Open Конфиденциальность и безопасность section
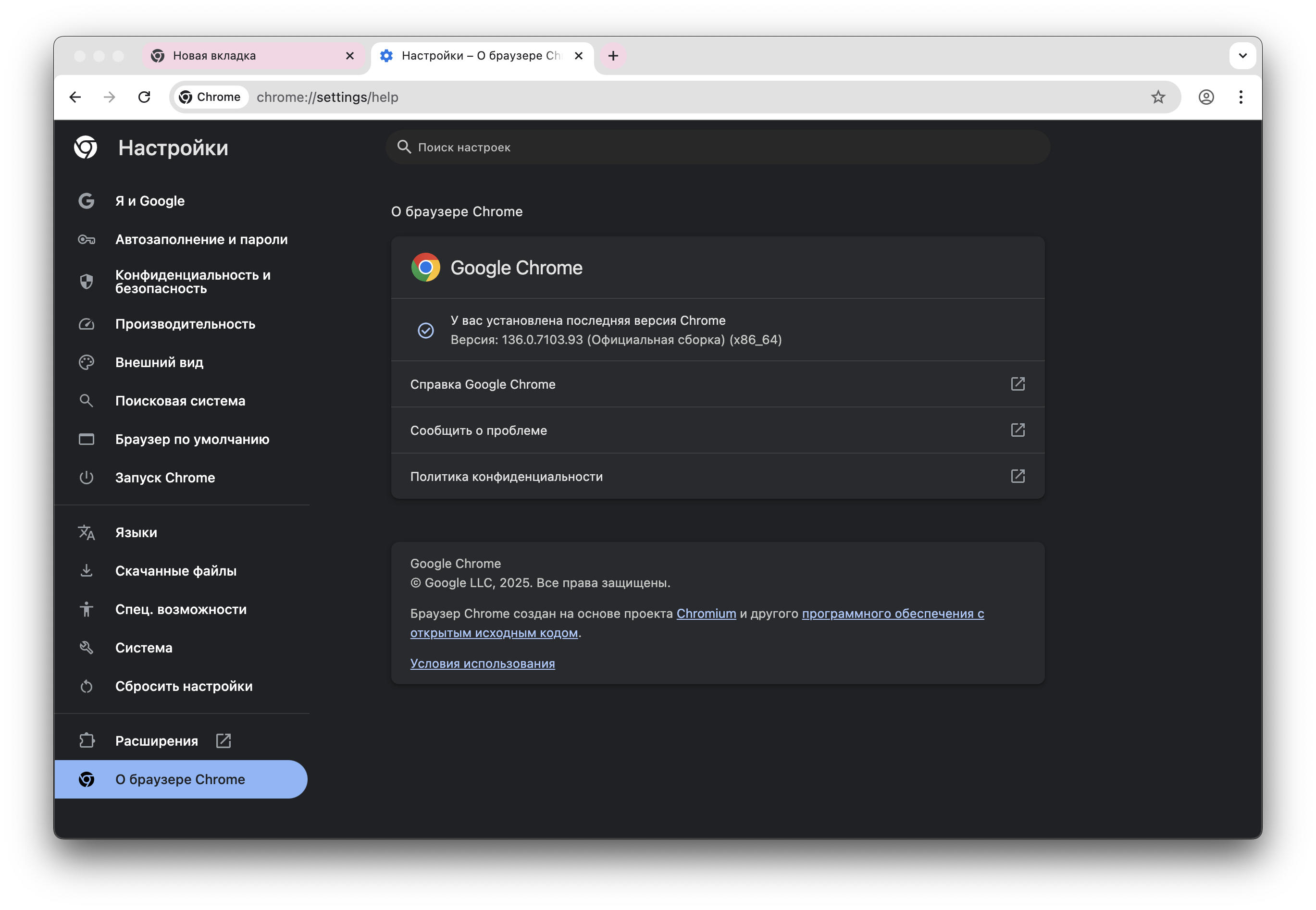 coord(192,282)
